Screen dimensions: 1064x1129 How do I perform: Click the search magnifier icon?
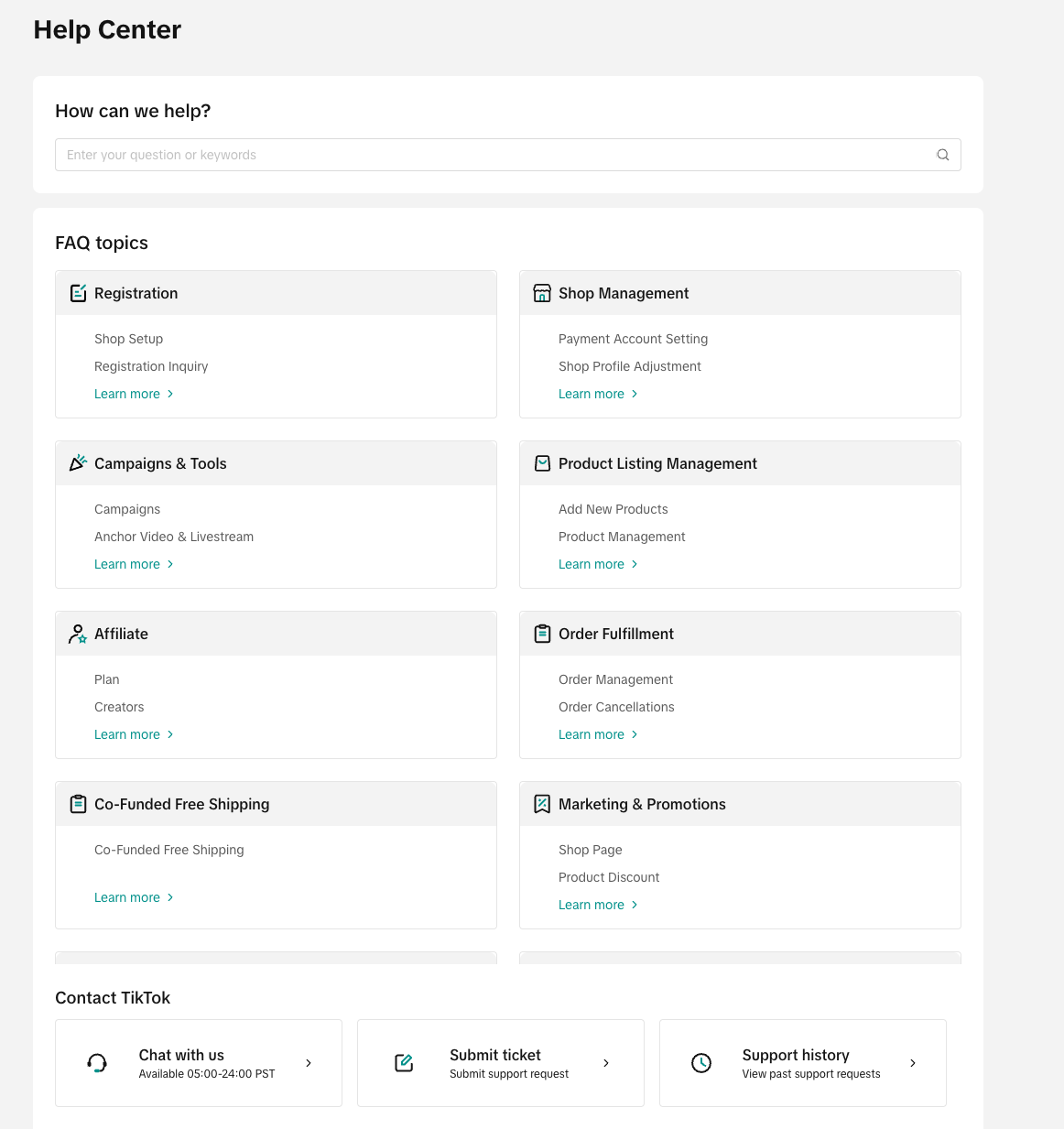(x=942, y=155)
